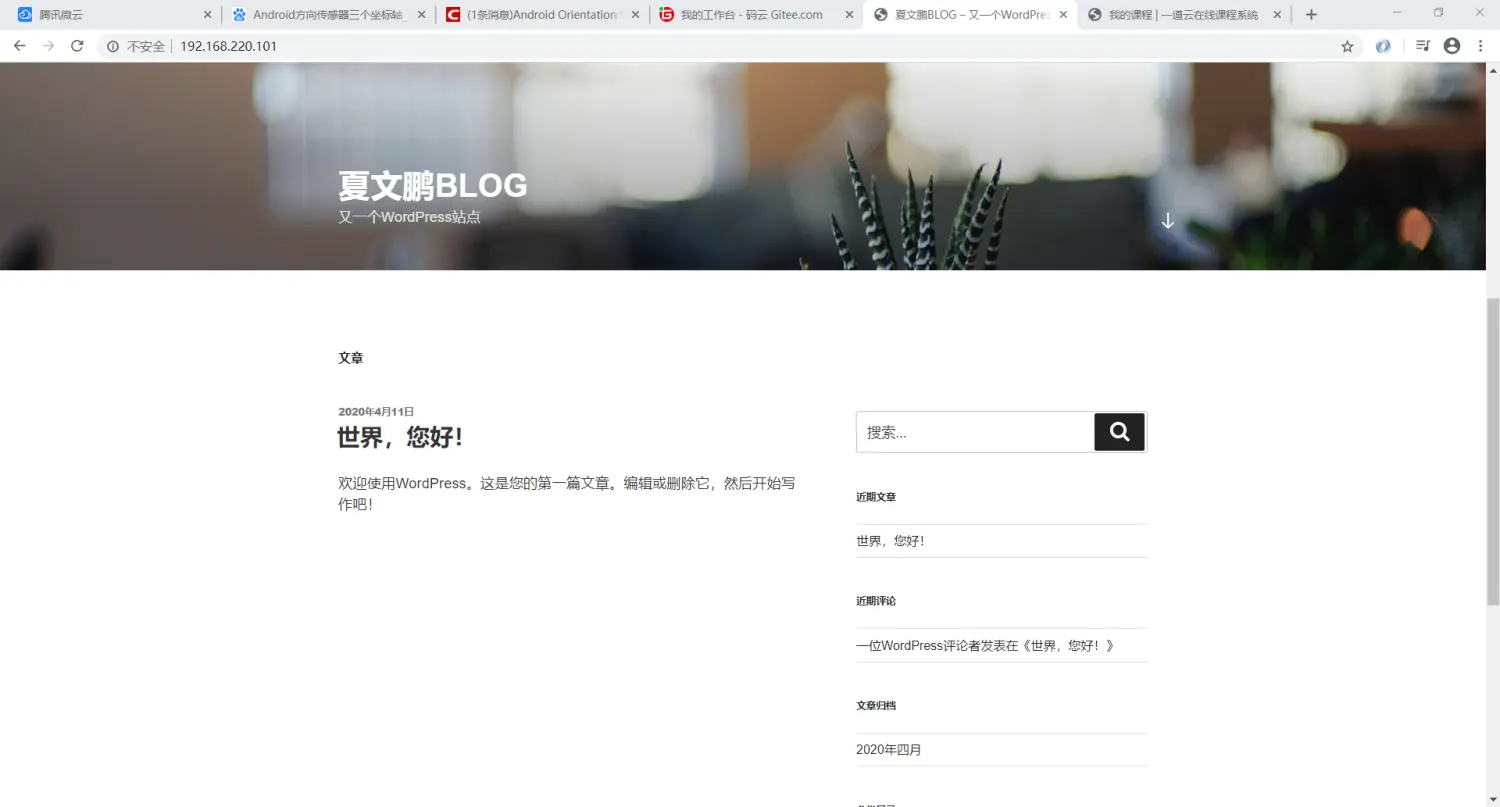This screenshot has height=807, width=1500.
Task: Click the 文章 section heading
Action: point(351,357)
